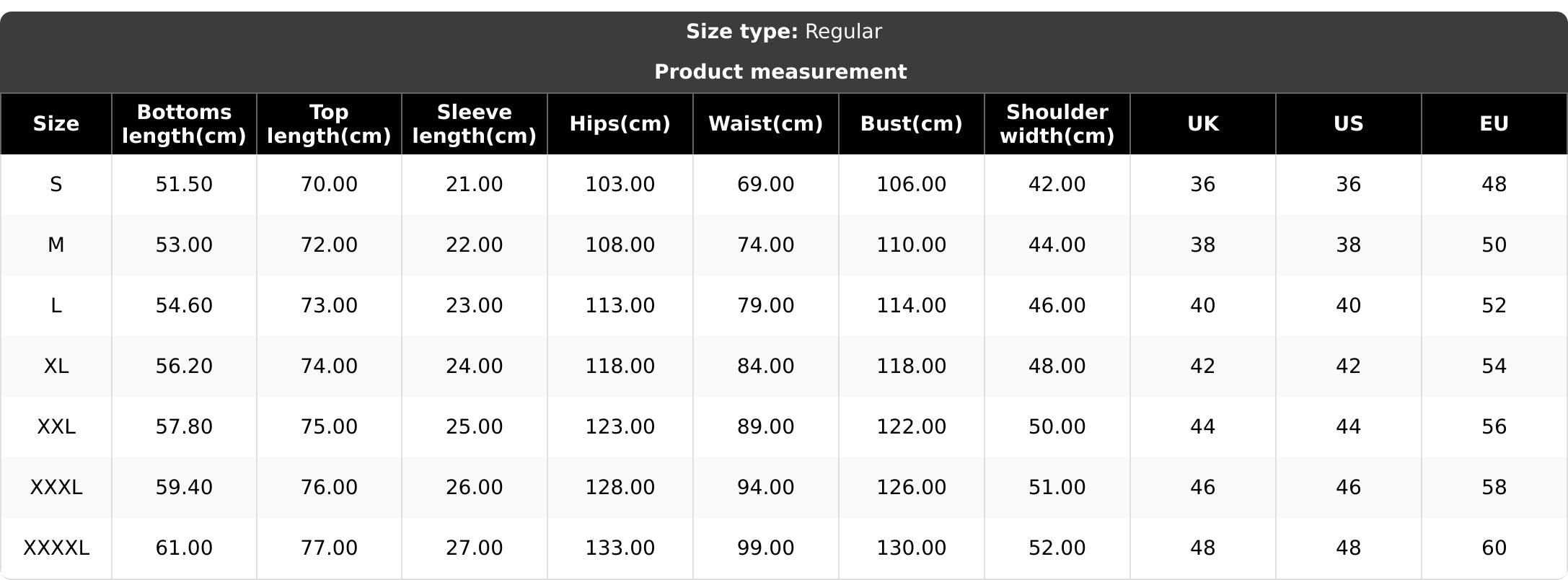Click the UK column header
The image size is (1568, 580).
point(1202,124)
